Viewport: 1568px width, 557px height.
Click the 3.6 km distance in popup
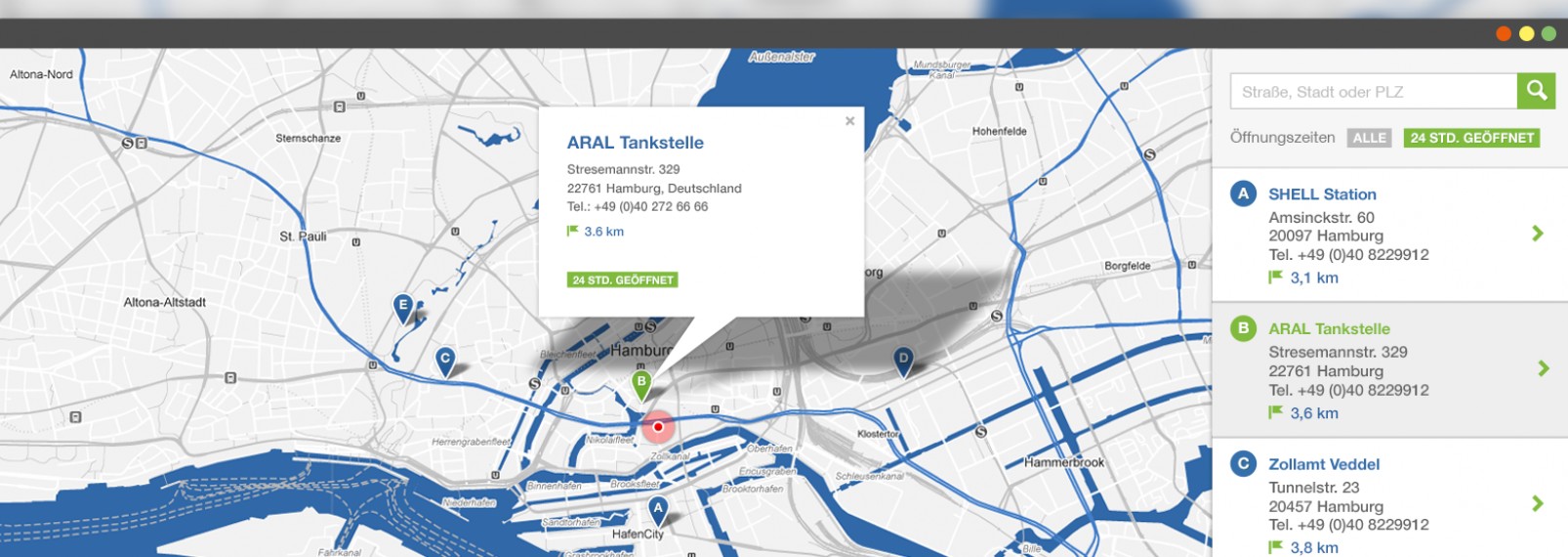603,232
